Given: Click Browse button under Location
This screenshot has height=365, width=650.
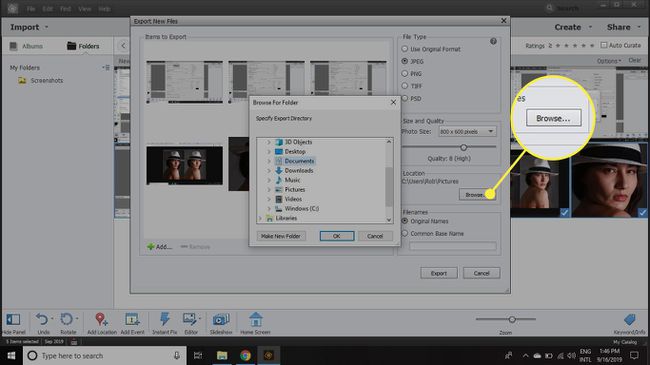Looking at the screenshot, I should coord(477,195).
